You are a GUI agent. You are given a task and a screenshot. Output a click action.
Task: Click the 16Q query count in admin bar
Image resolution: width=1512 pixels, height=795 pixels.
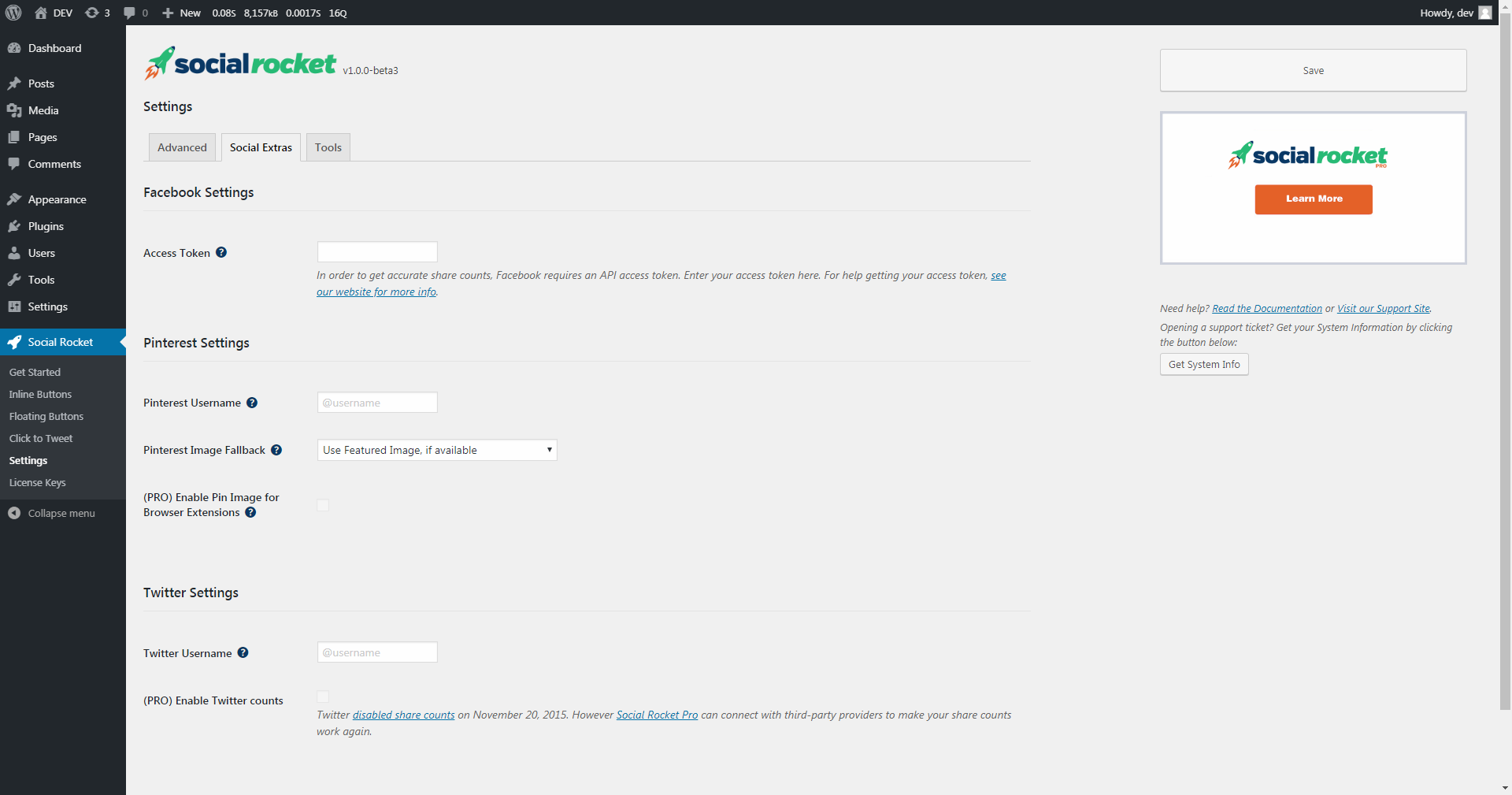coord(338,13)
